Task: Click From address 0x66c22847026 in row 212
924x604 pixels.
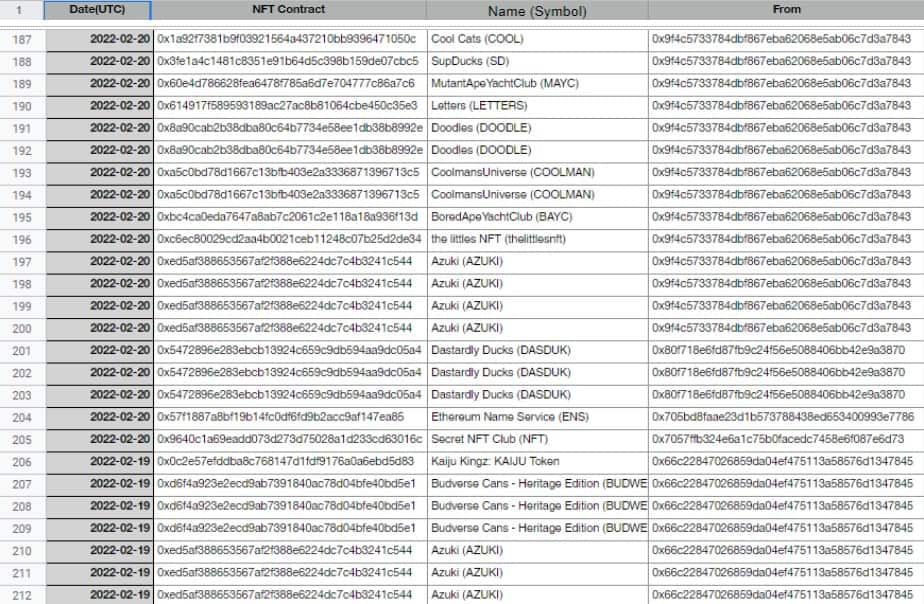Action: tap(786, 595)
